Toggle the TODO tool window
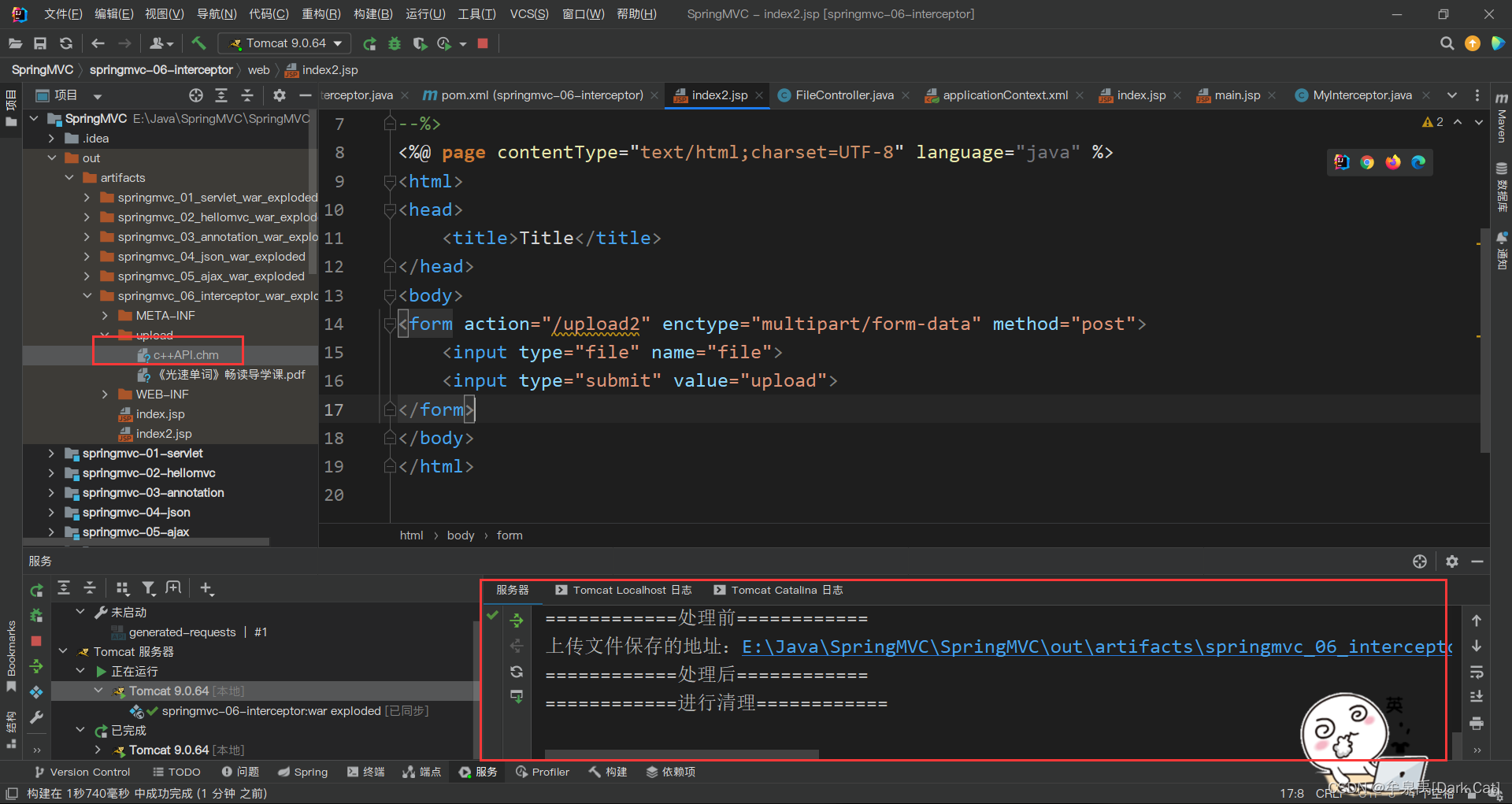 pos(176,772)
